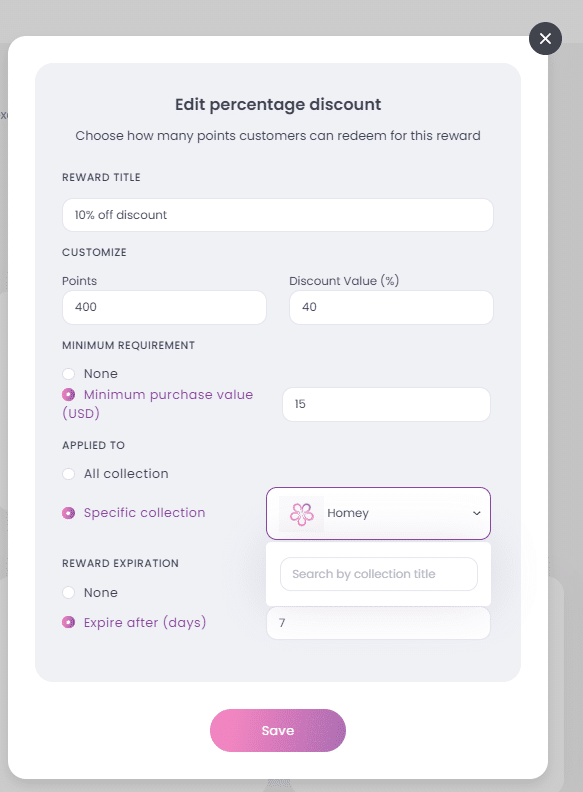Image resolution: width=583 pixels, height=792 pixels.
Task: Focus the expiration days field showing 7
Action: pos(378,623)
